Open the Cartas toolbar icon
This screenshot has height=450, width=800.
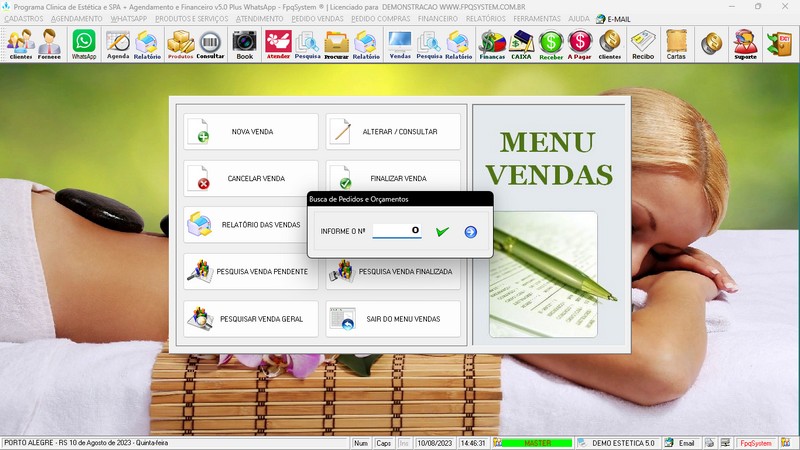[x=676, y=44]
